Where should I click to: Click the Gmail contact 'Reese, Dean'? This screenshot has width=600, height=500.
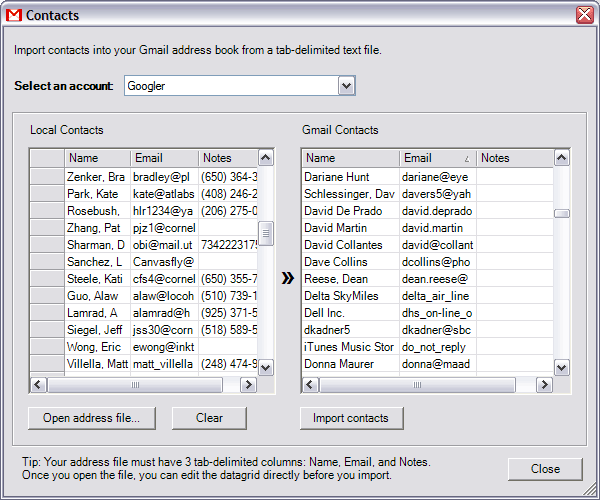click(351, 279)
